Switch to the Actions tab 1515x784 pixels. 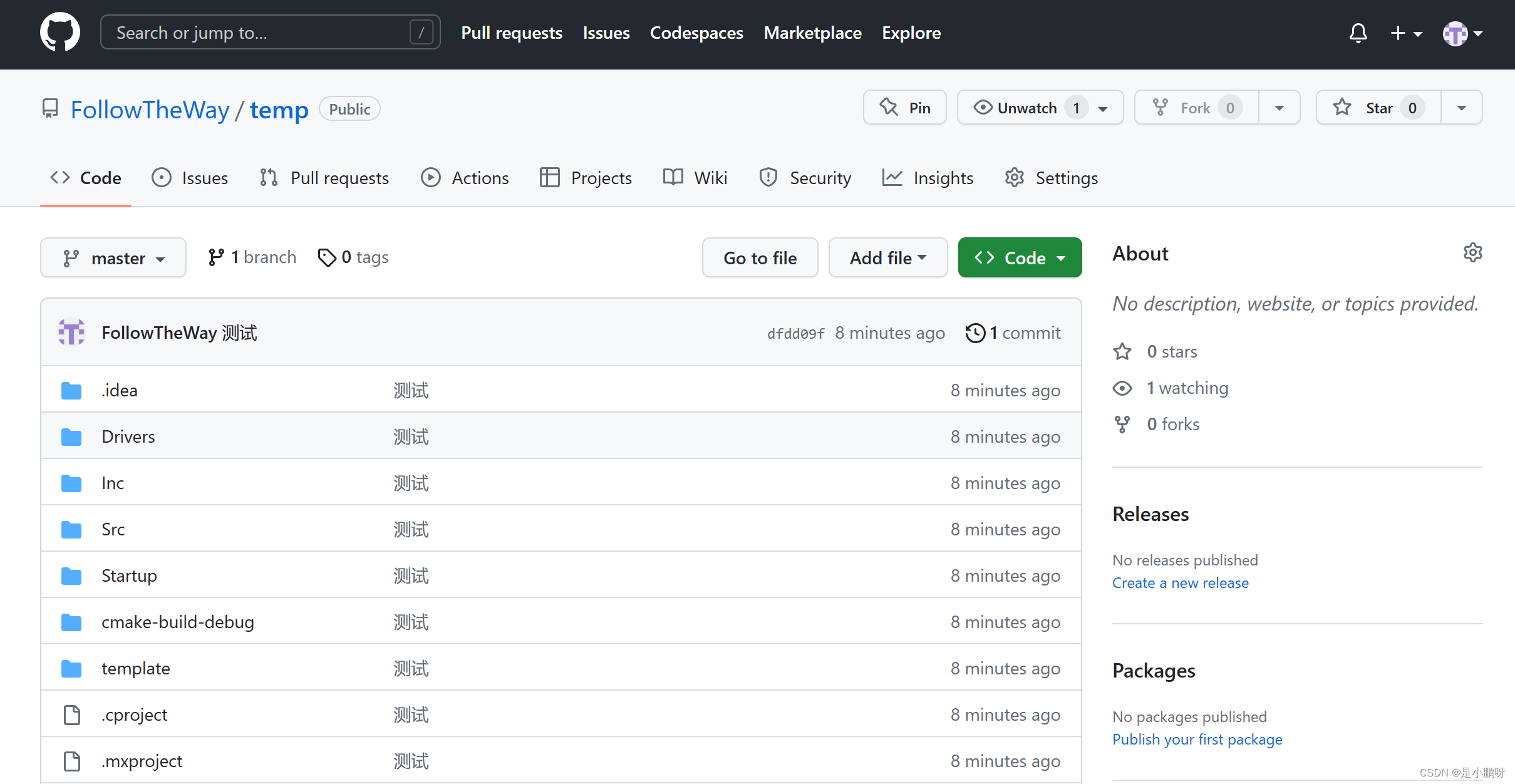tap(465, 178)
